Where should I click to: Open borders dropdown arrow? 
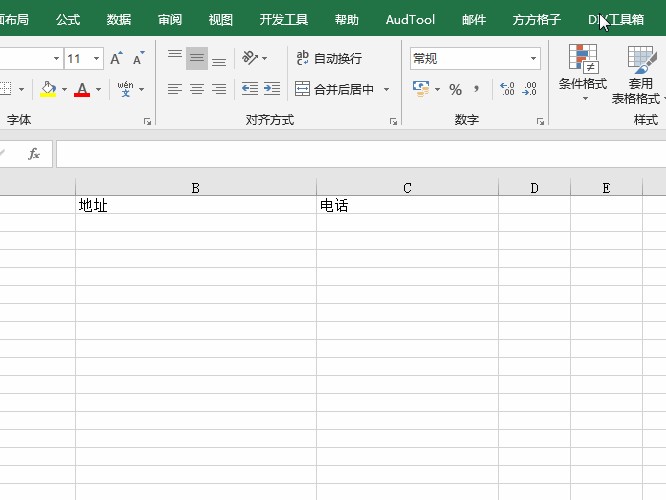point(21,89)
